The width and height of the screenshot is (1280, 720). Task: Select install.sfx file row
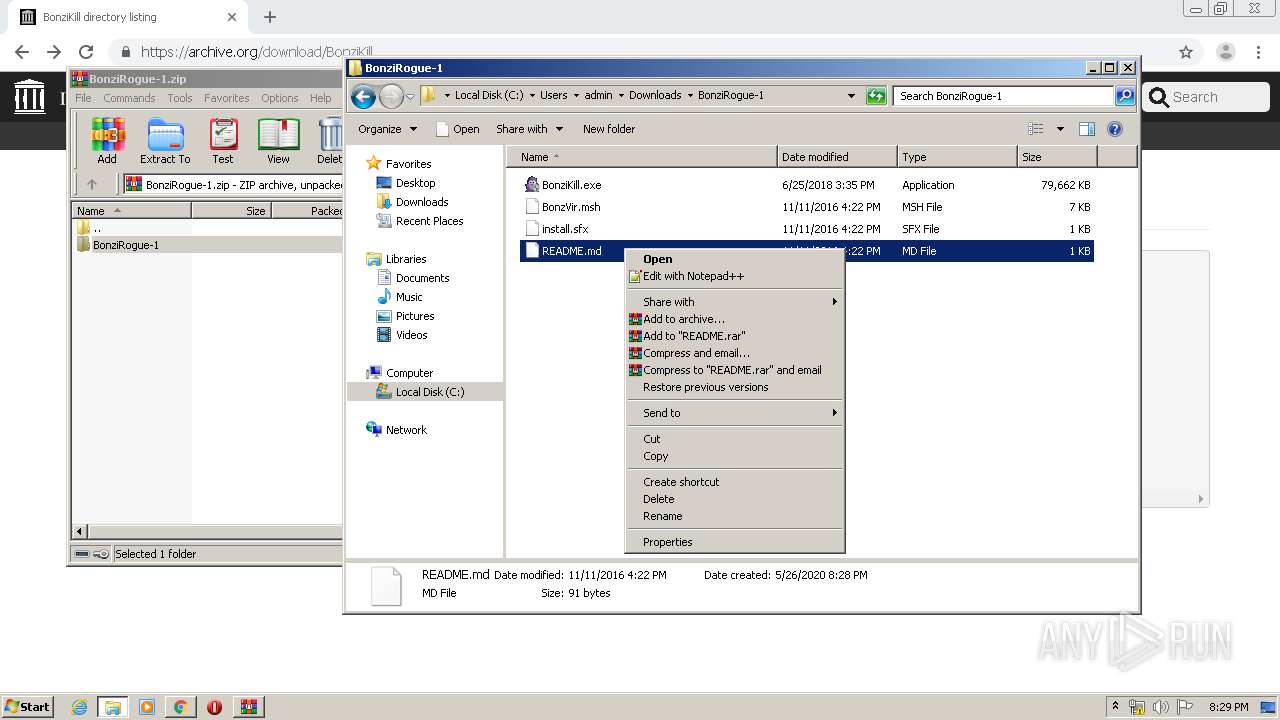808,229
